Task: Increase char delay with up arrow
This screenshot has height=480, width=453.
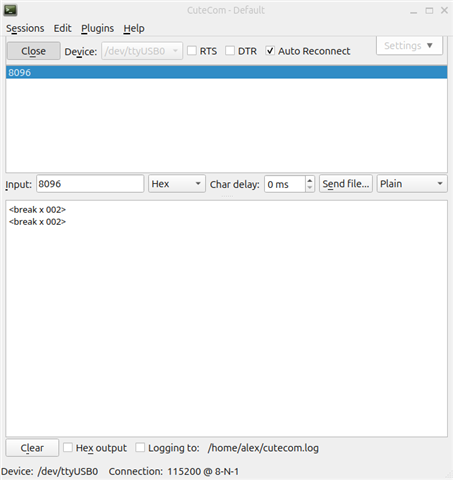Action: (x=310, y=180)
